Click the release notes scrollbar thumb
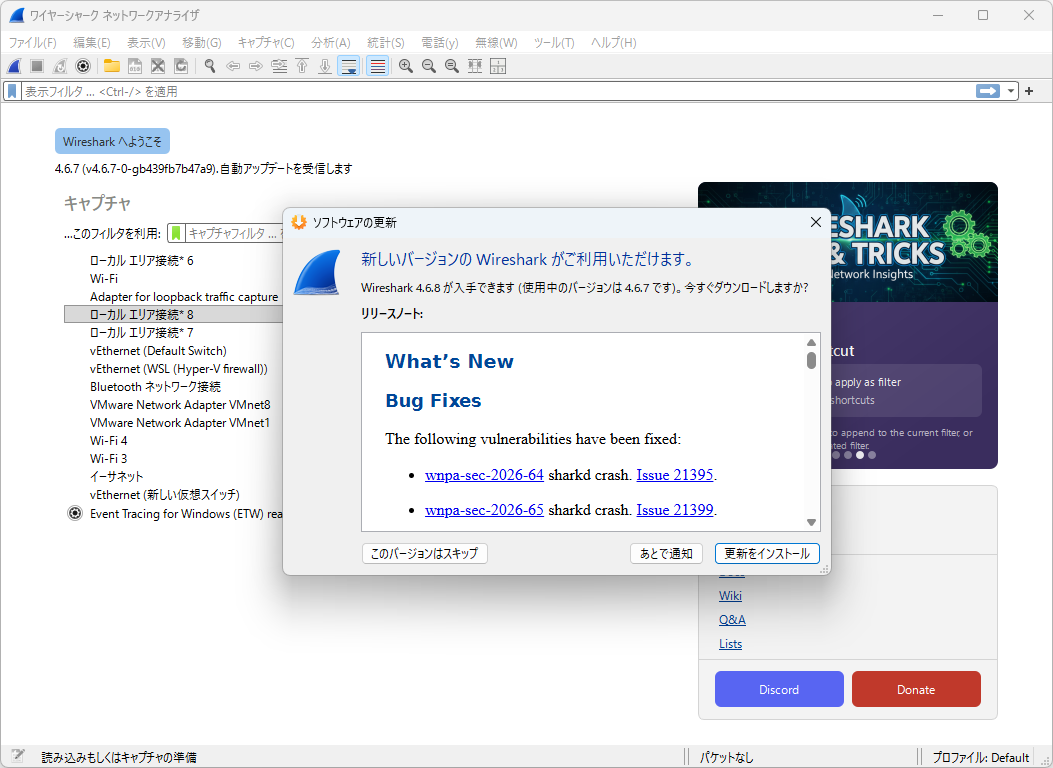The width and height of the screenshot is (1053, 768). tap(811, 361)
